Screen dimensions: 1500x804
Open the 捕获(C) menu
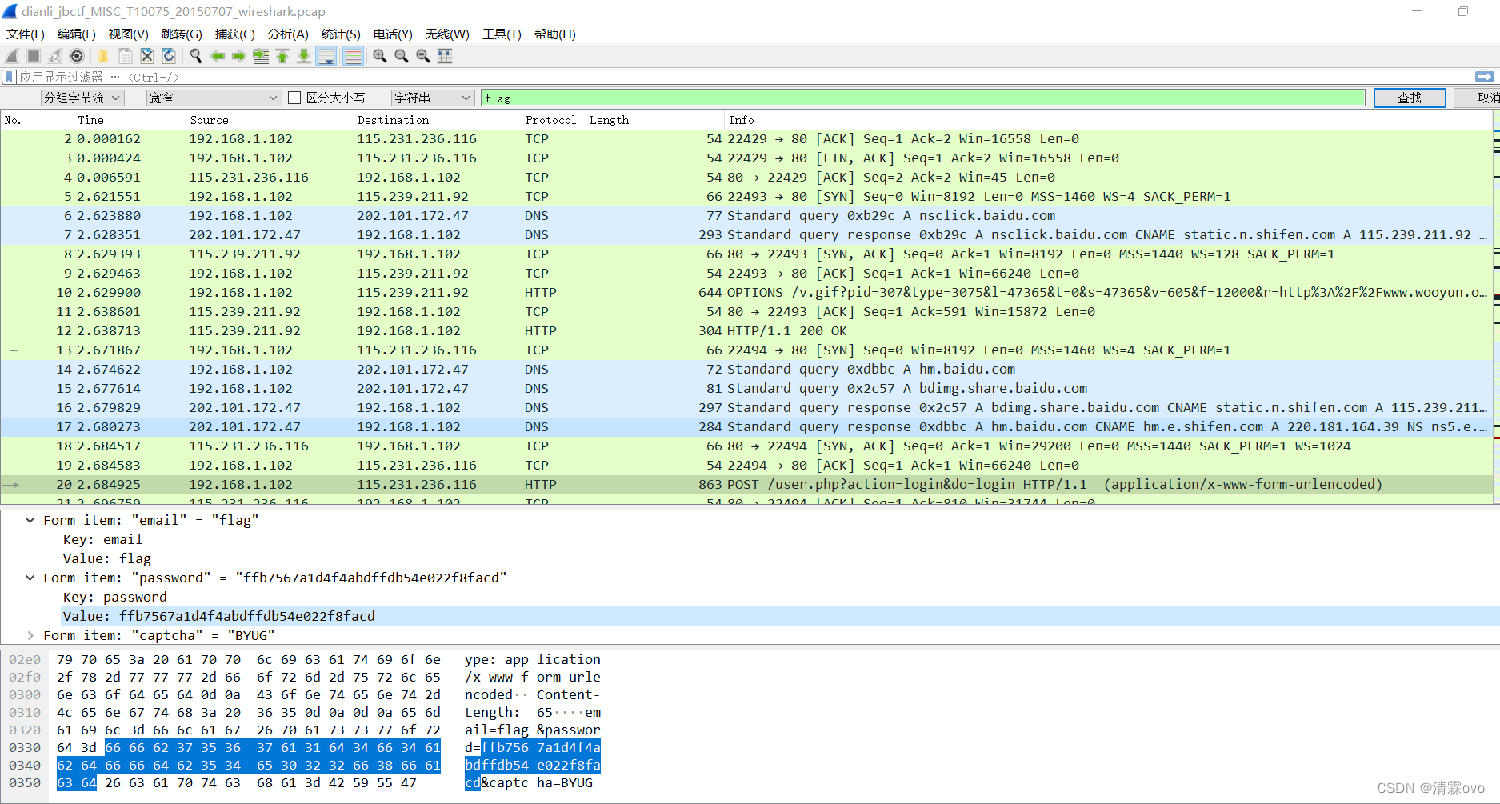[x=234, y=34]
